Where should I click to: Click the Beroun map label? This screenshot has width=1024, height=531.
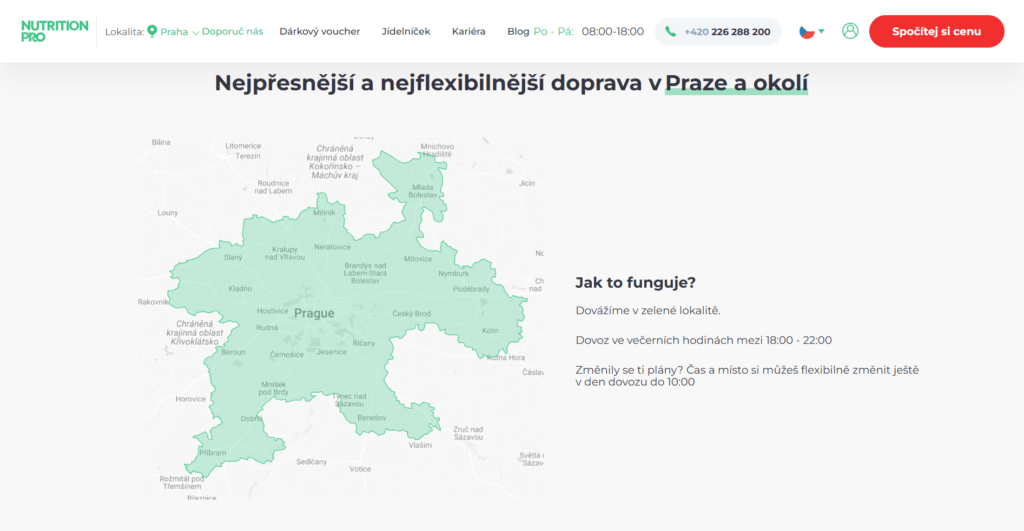pyautogui.click(x=232, y=352)
